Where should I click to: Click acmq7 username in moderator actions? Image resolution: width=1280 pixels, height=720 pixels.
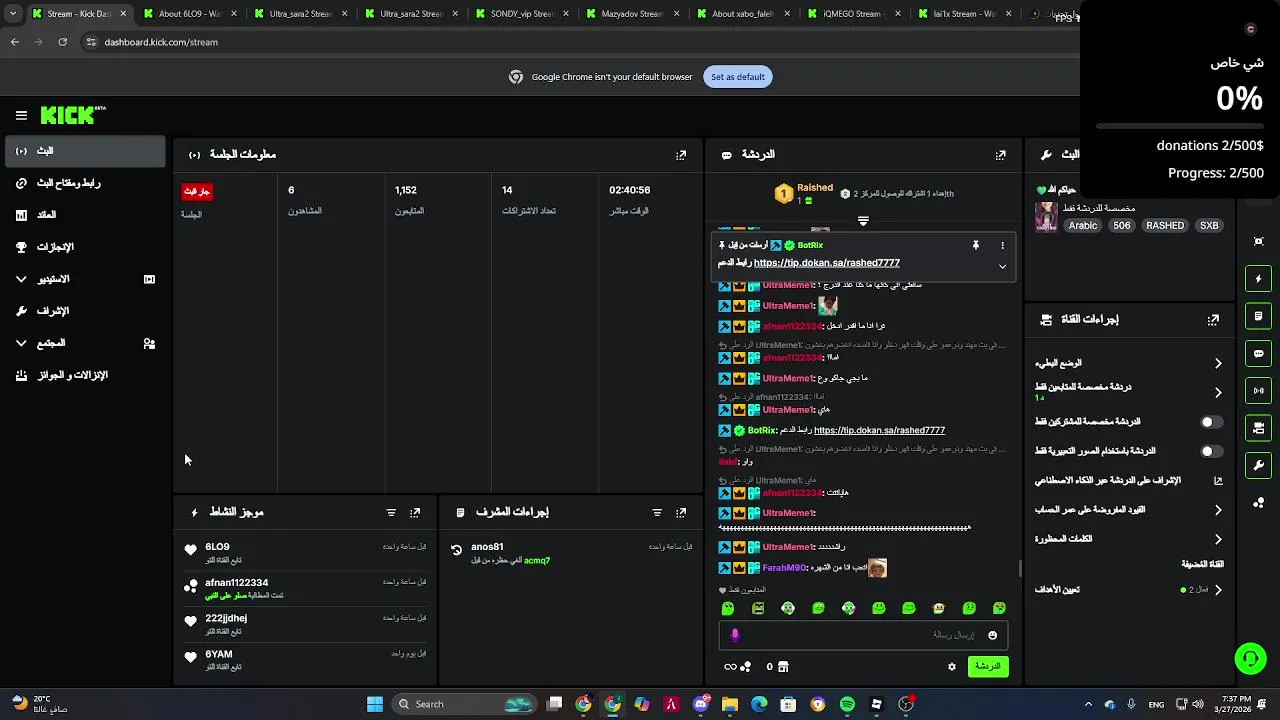click(x=537, y=561)
